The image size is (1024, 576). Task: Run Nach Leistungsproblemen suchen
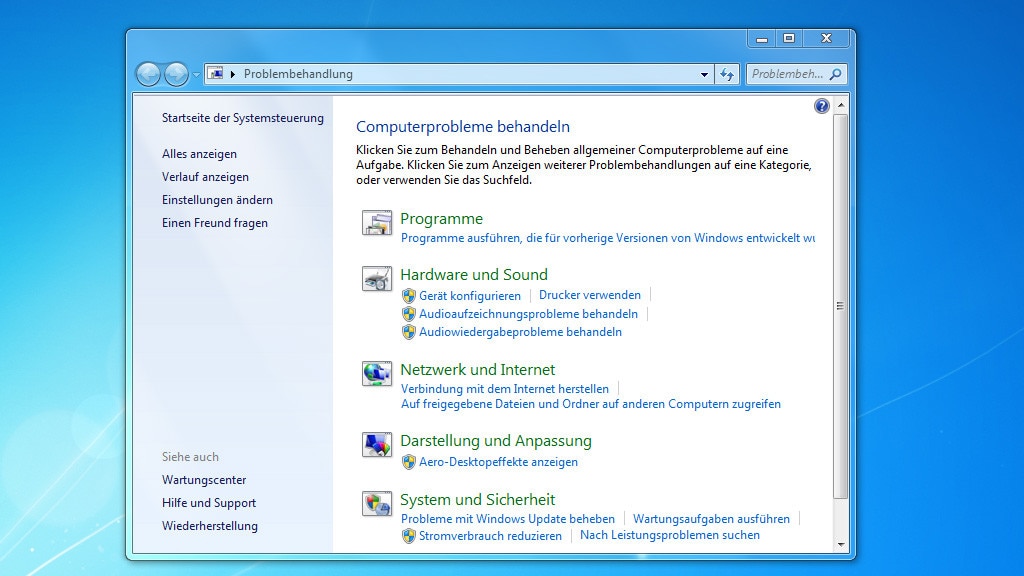670,536
